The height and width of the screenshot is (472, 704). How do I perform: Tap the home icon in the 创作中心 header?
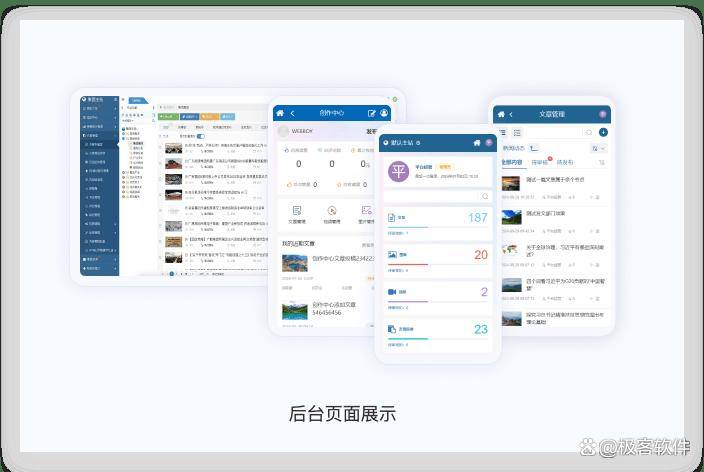pos(280,113)
